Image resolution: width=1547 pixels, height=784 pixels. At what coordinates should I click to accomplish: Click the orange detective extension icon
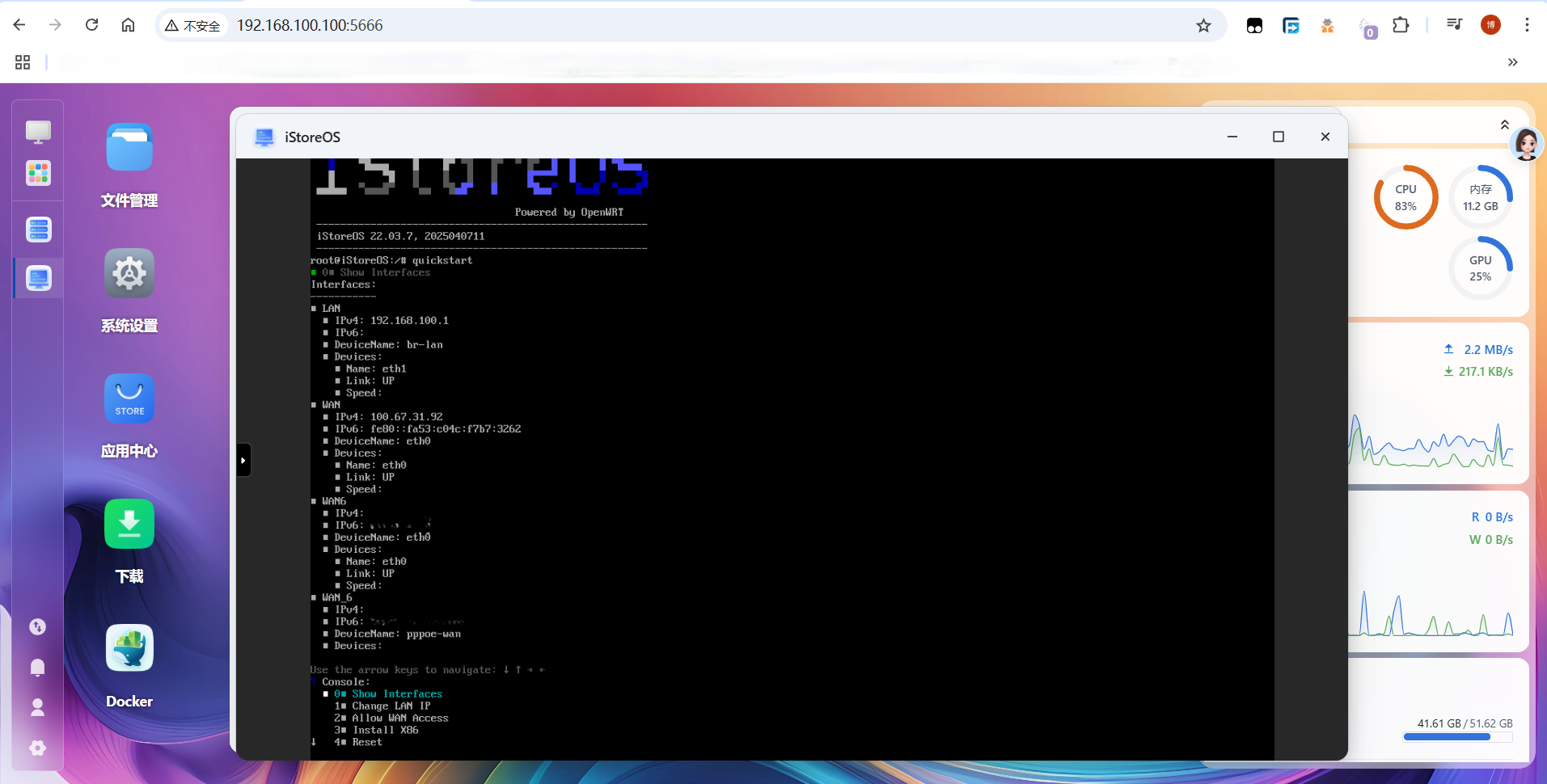pyautogui.click(x=1327, y=26)
